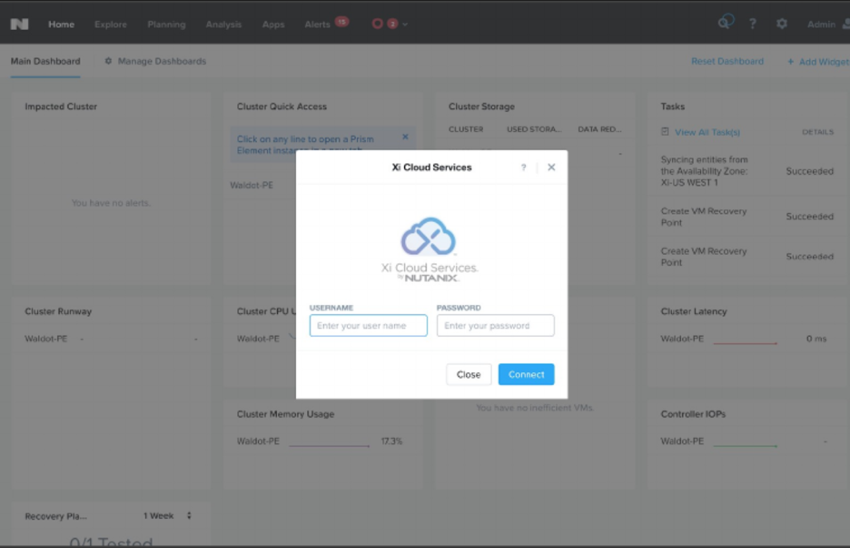Click the help question mark in top bar
Image resolution: width=852 pixels, height=550 pixels.
(753, 24)
